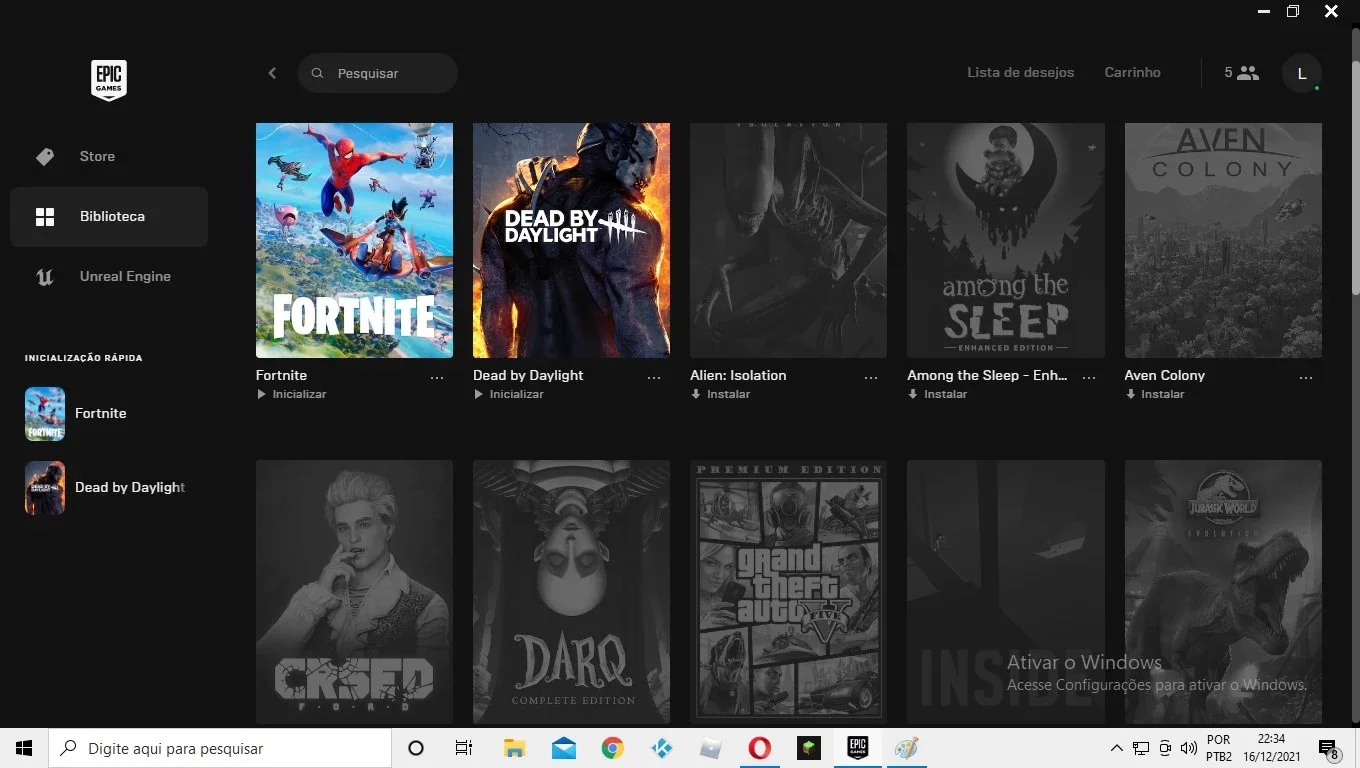The width and height of the screenshot is (1360, 768).
Task: Open the Windows notification center
Action: 1329,748
